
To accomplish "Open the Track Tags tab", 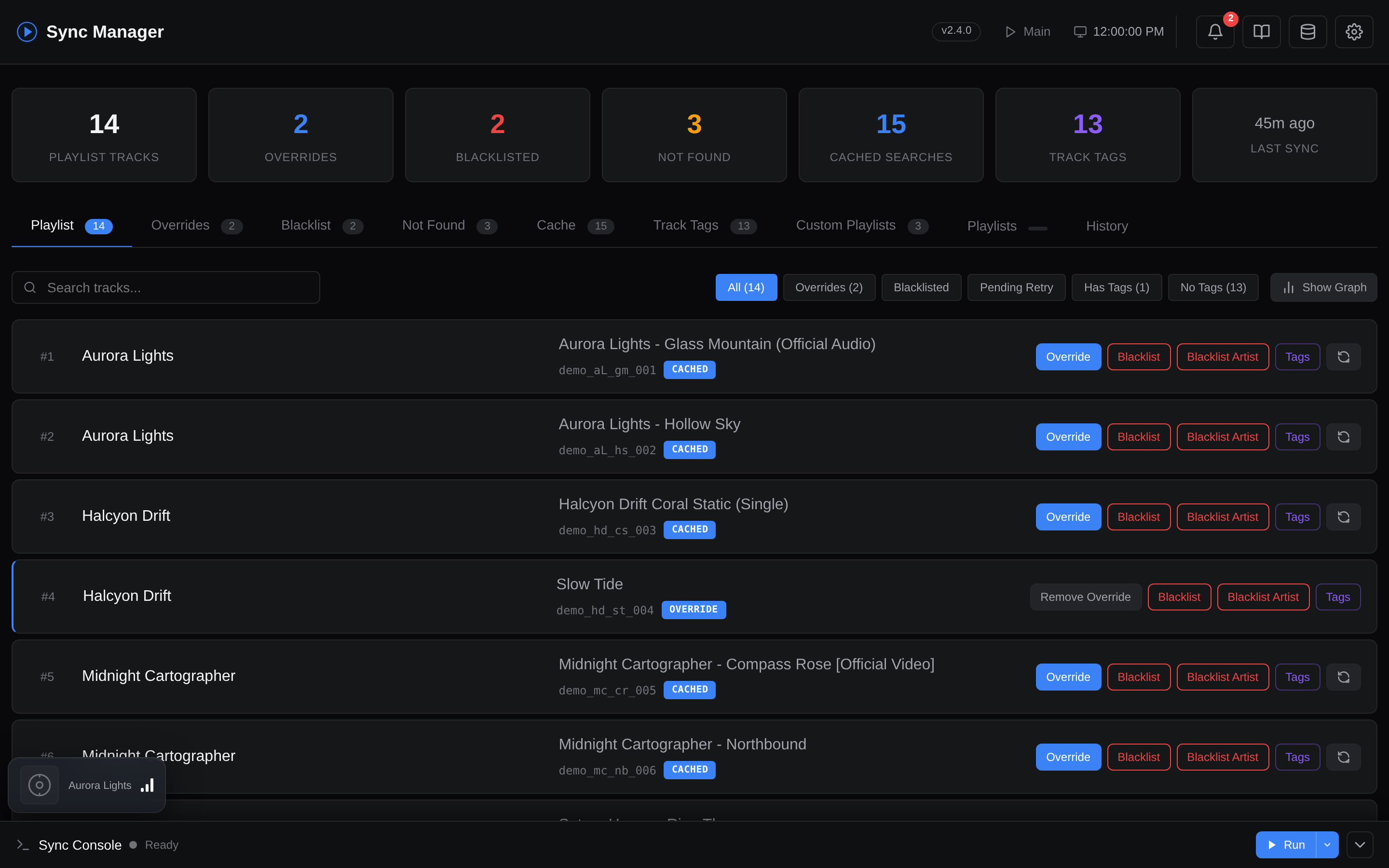I will pyautogui.click(x=705, y=226).
